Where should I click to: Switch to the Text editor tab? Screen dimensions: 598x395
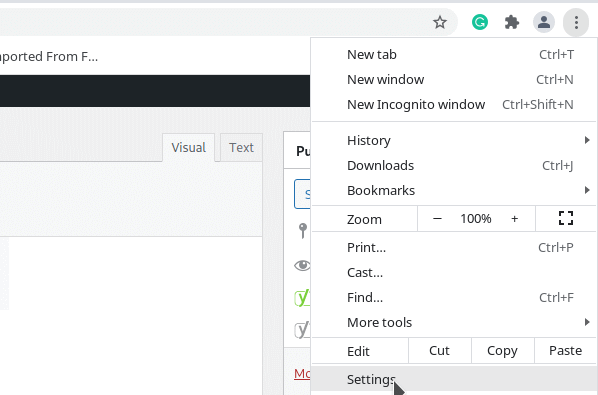(241, 148)
